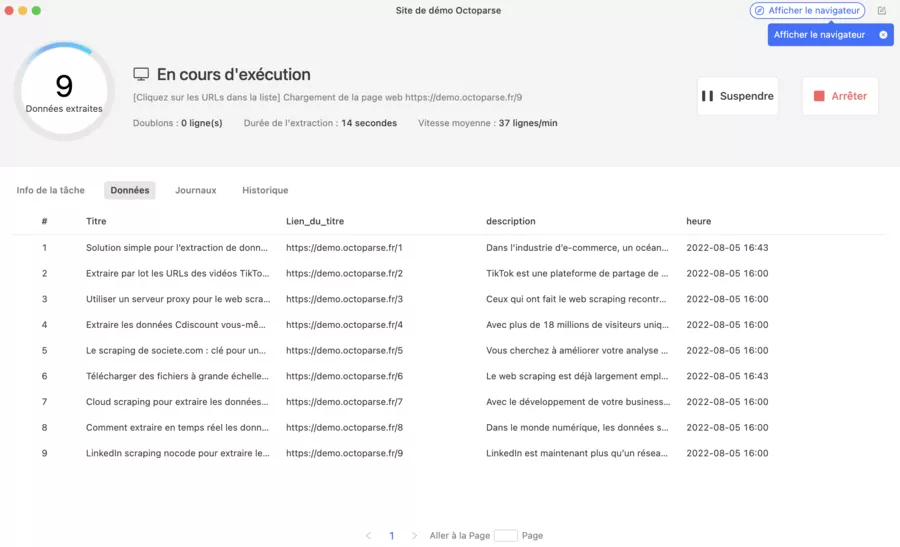Click link https://demo.octoparse.fr/2
The width and height of the screenshot is (900, 547).
[344, 273]
